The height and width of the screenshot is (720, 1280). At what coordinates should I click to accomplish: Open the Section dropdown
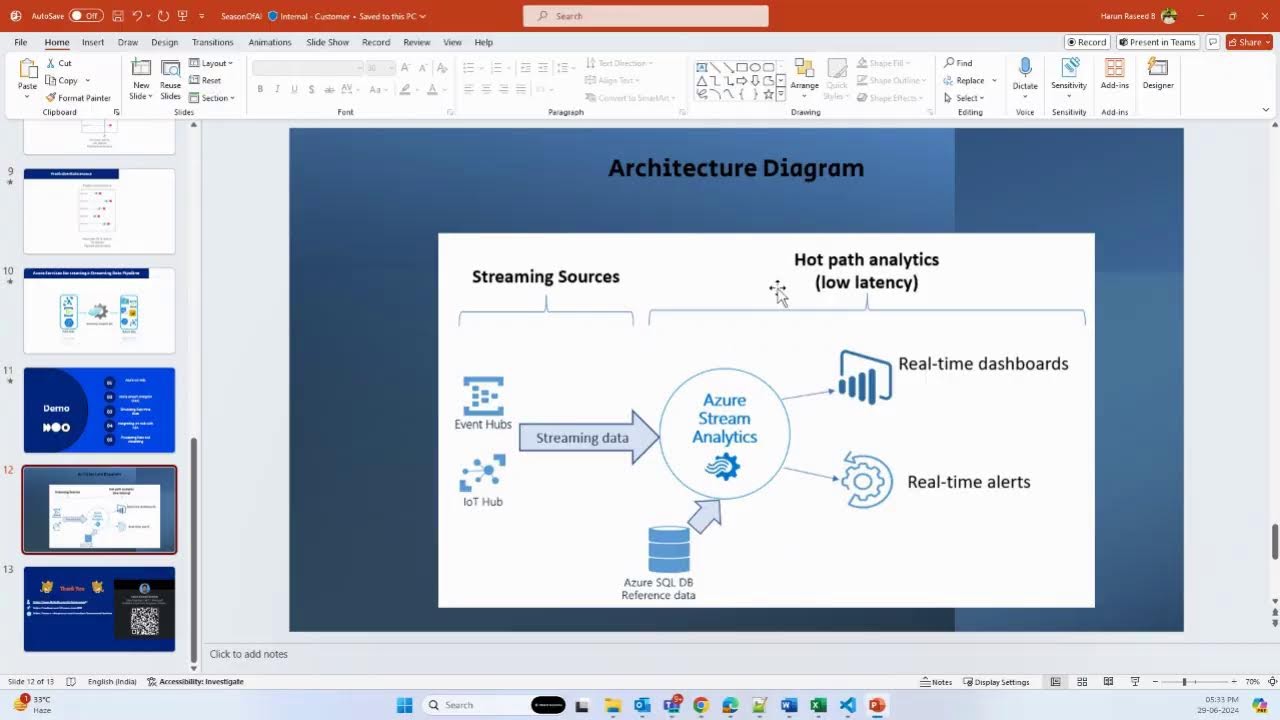212,98
